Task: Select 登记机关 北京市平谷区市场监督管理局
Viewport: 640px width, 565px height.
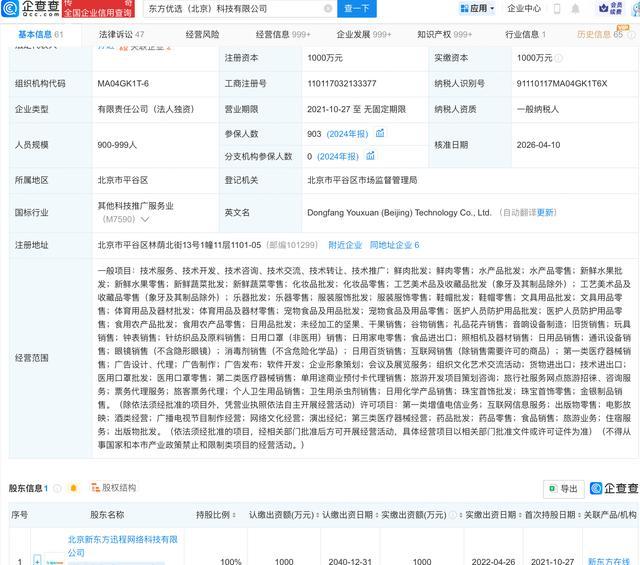Action: tap(362, 180)
